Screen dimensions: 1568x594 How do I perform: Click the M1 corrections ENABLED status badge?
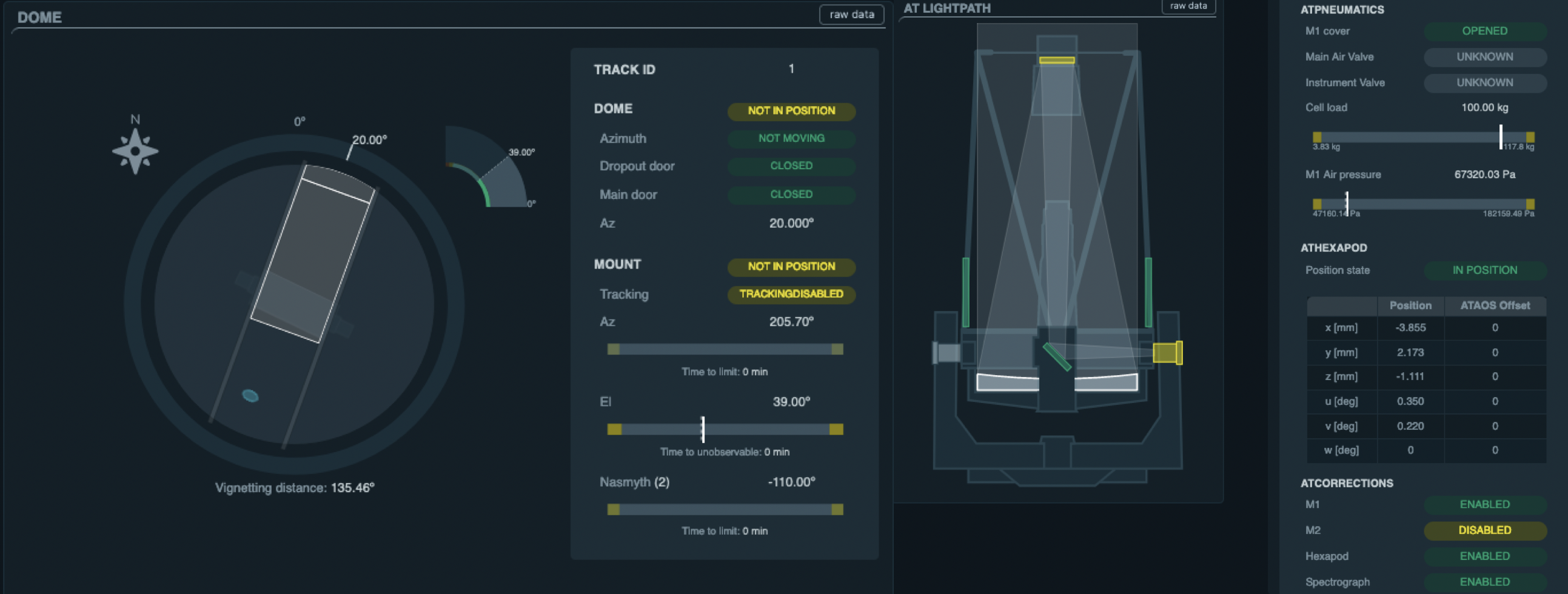tap(1484, 504)
